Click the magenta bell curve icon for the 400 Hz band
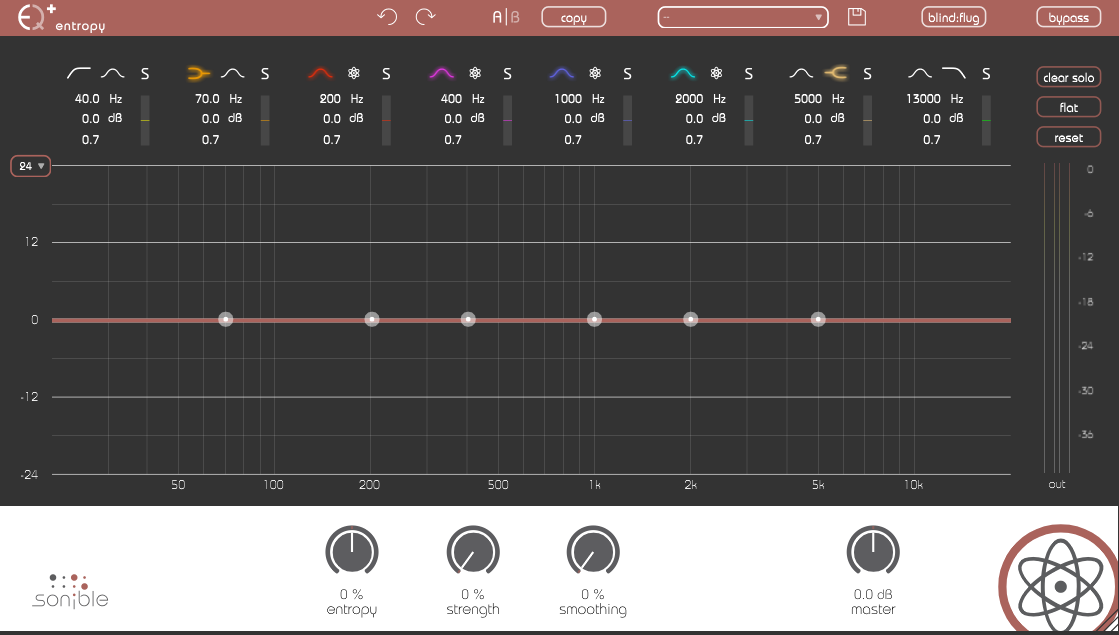 (x=442, y=73)
